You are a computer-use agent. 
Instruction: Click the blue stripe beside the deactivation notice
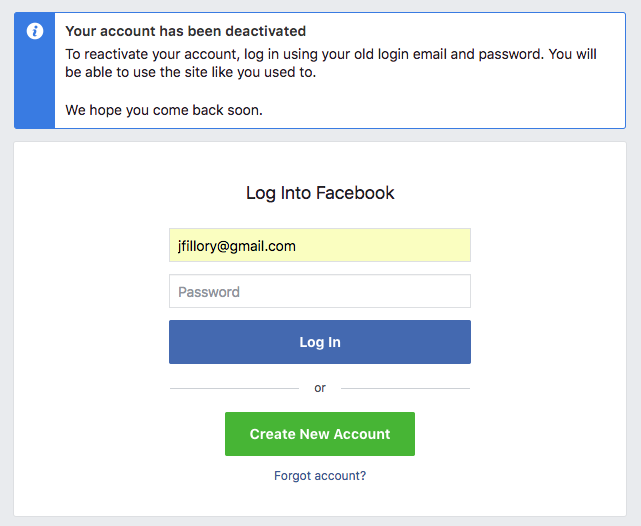point(35,90)
